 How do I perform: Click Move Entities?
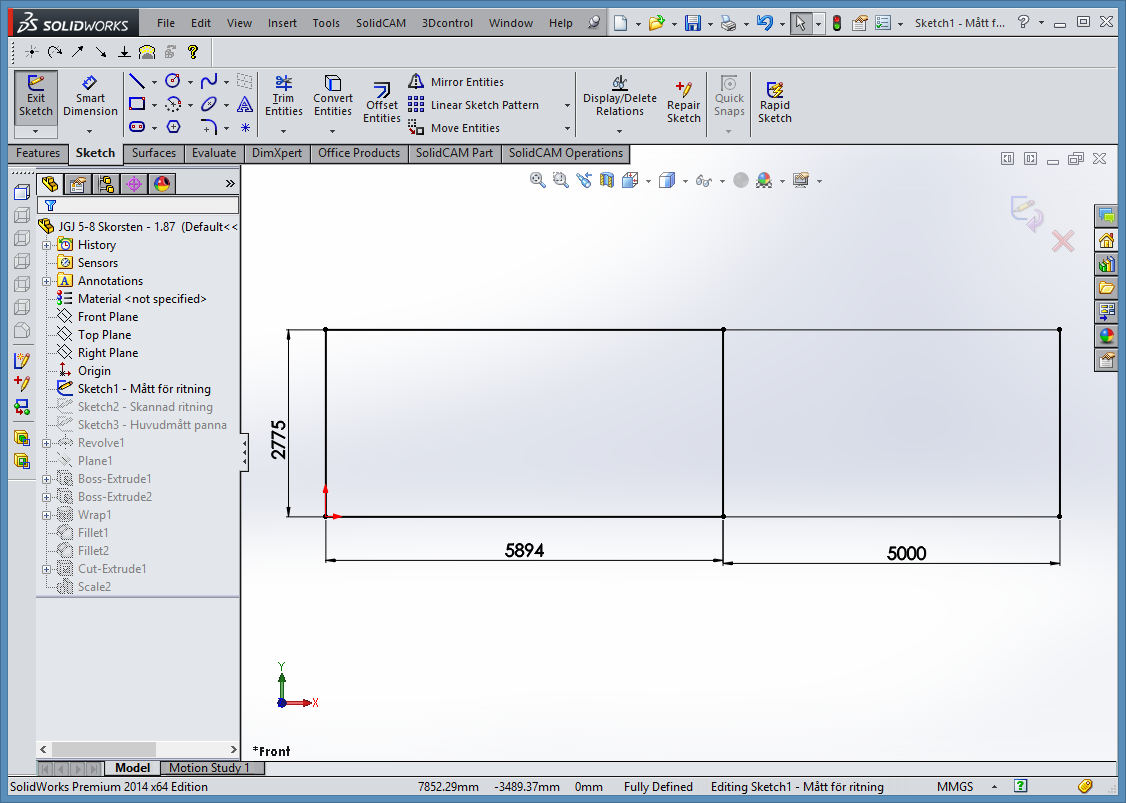[x=455, y=128]
